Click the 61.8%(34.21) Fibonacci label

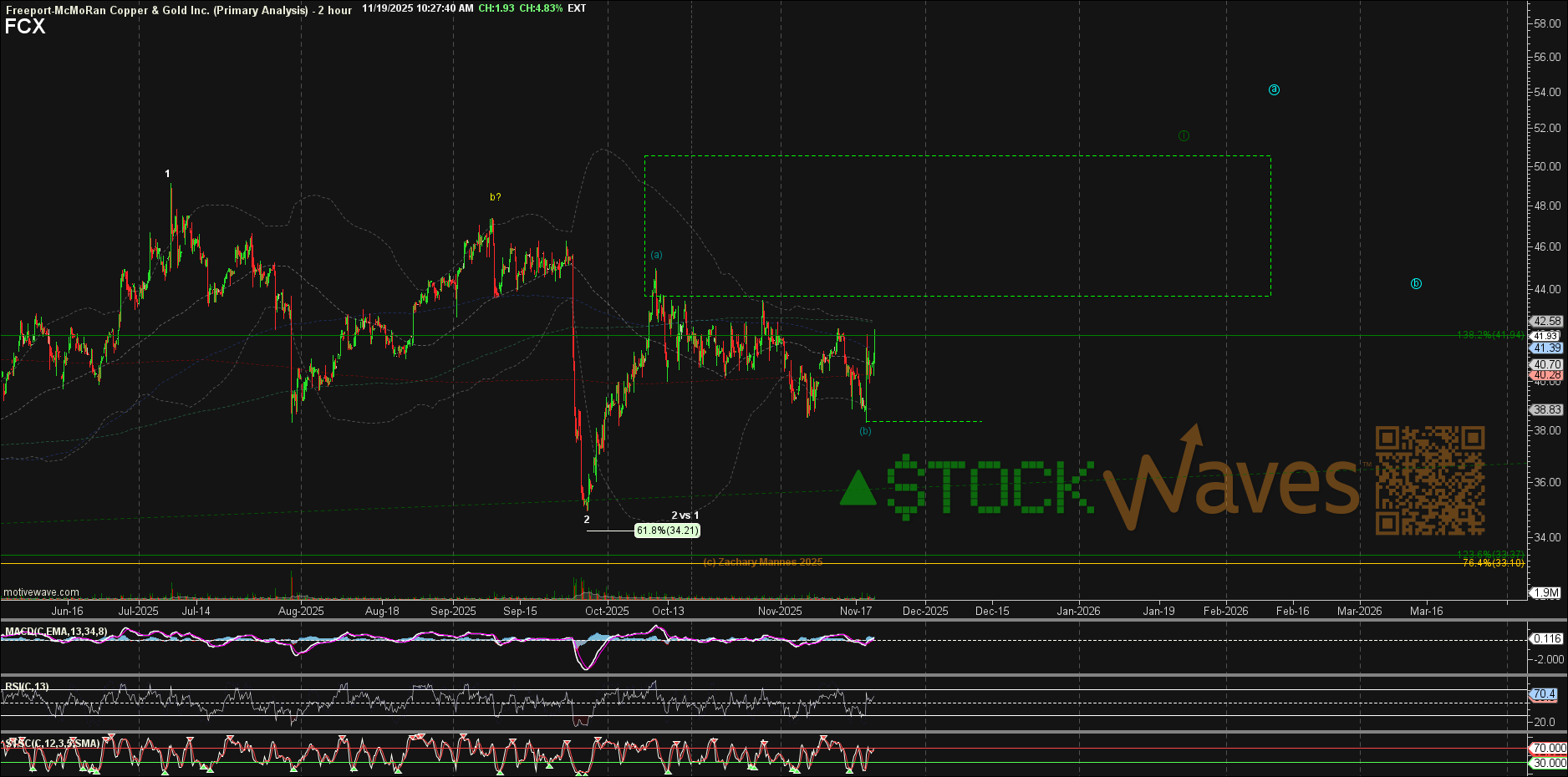click(667, 531)
